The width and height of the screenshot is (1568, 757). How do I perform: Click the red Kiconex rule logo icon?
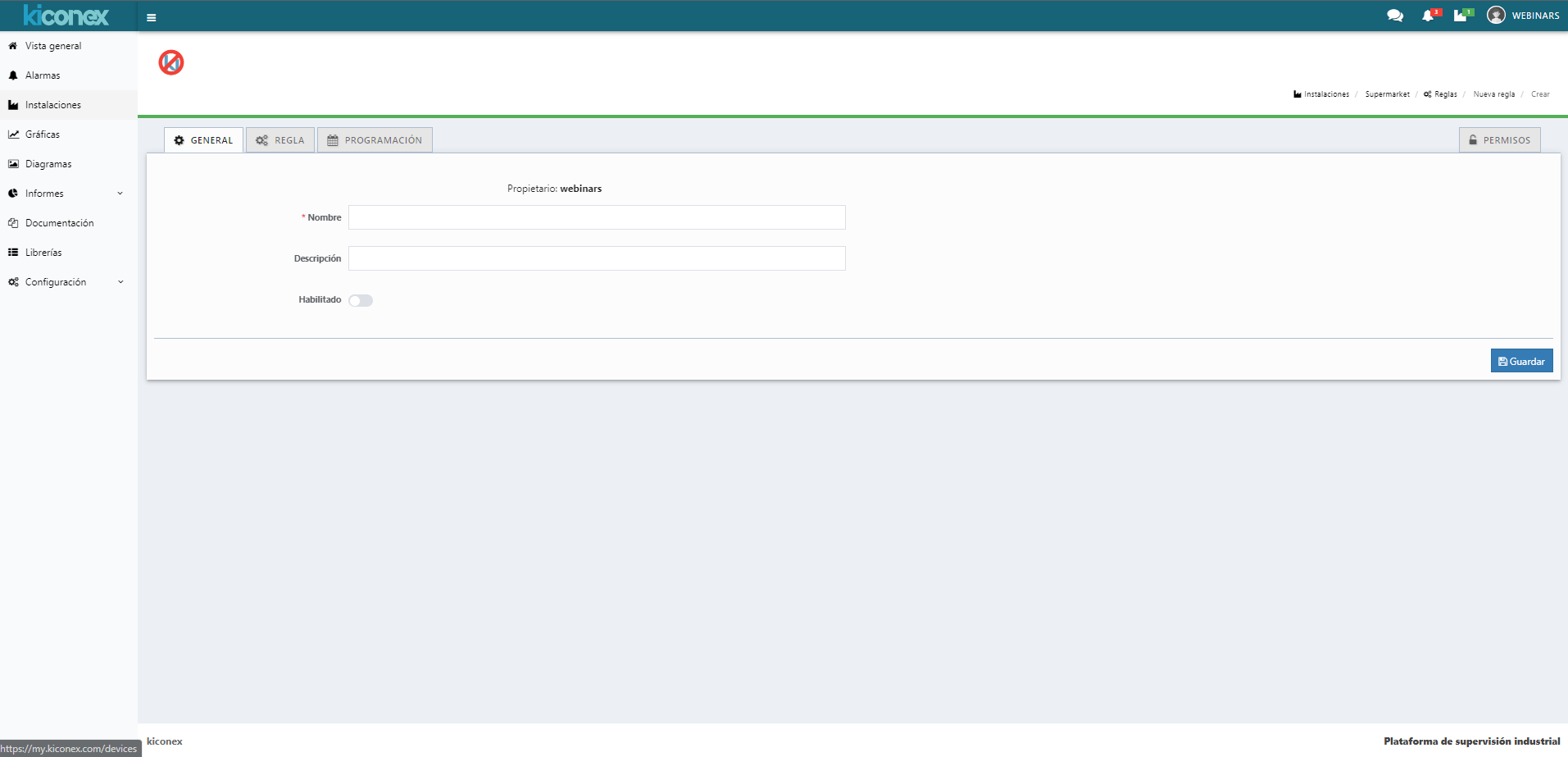(171, 62)
